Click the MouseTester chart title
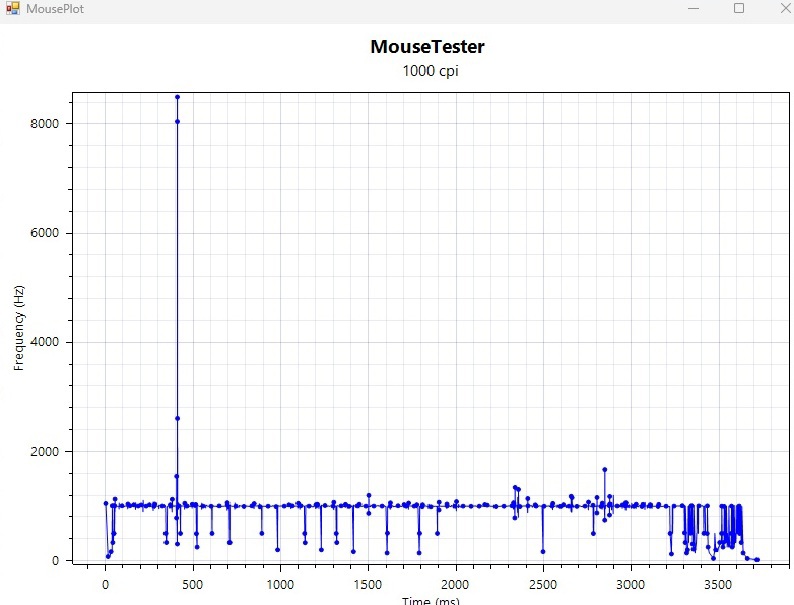 [427, 47]
